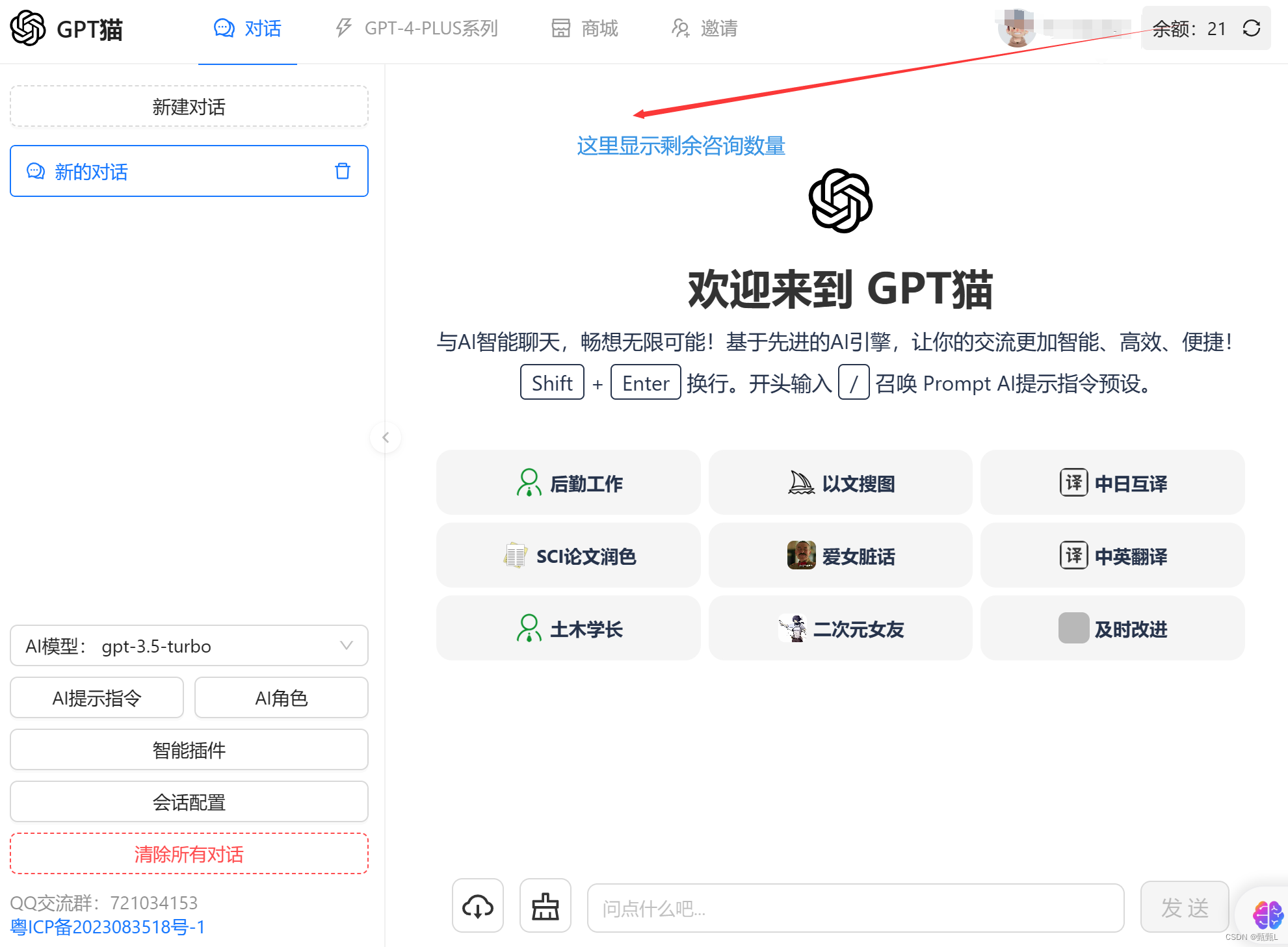
Task: Delete the 新的对话 conversation via trash icon
Action: tap(342, 171)
